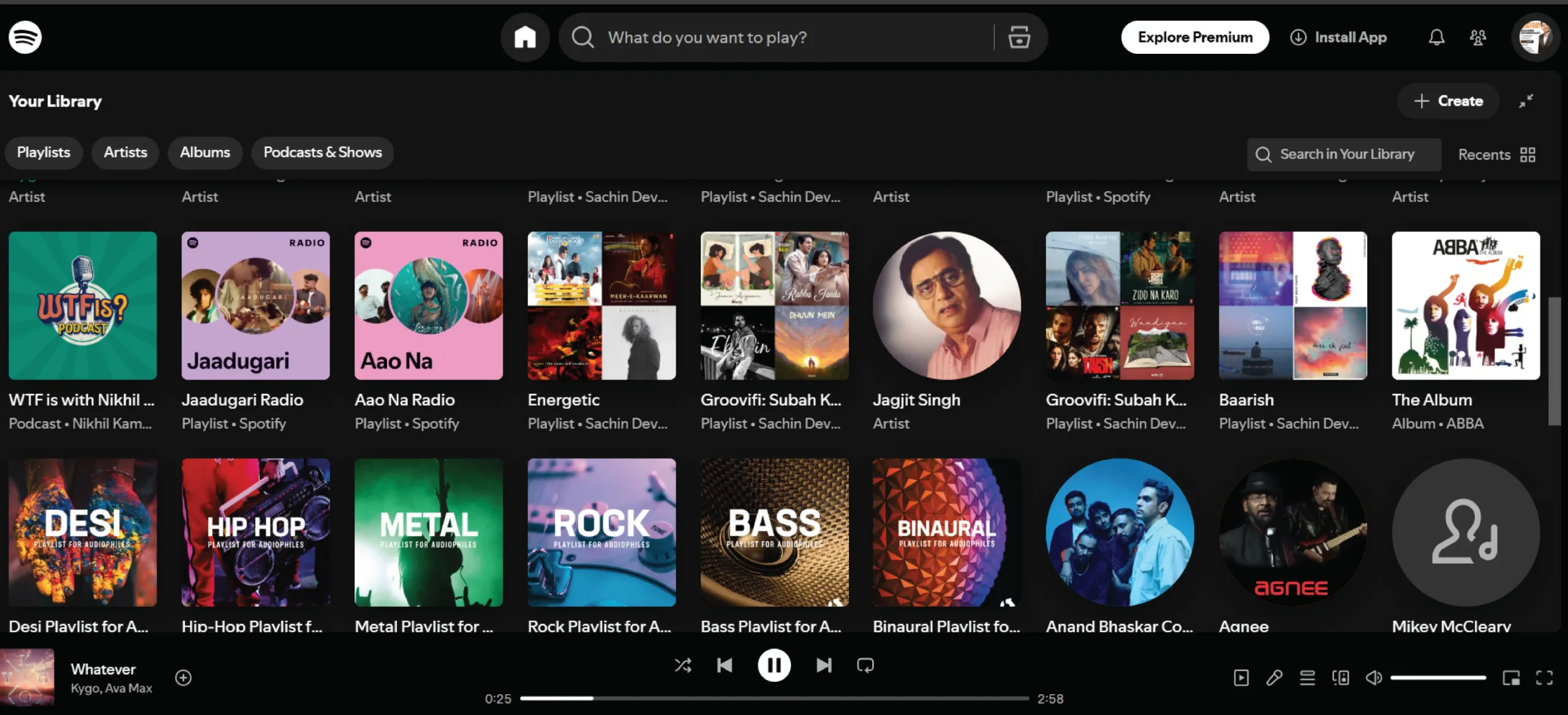The height and width of the screenshot is (715, 1568).
Task: Toggle shuffle playback
Action: 683,665
